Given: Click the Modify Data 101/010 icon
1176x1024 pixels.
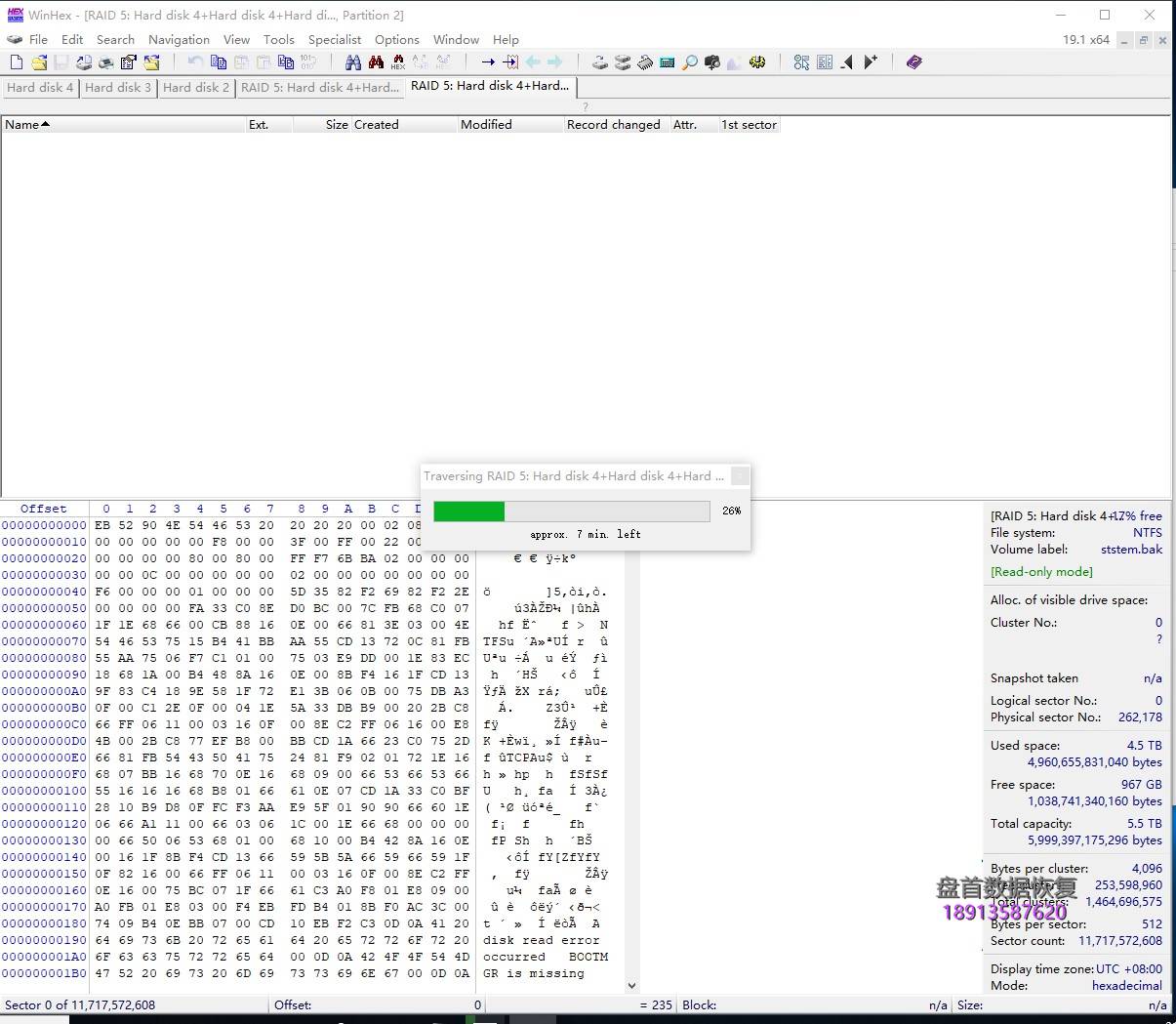Looking at the screenshot, I should 308,62.
